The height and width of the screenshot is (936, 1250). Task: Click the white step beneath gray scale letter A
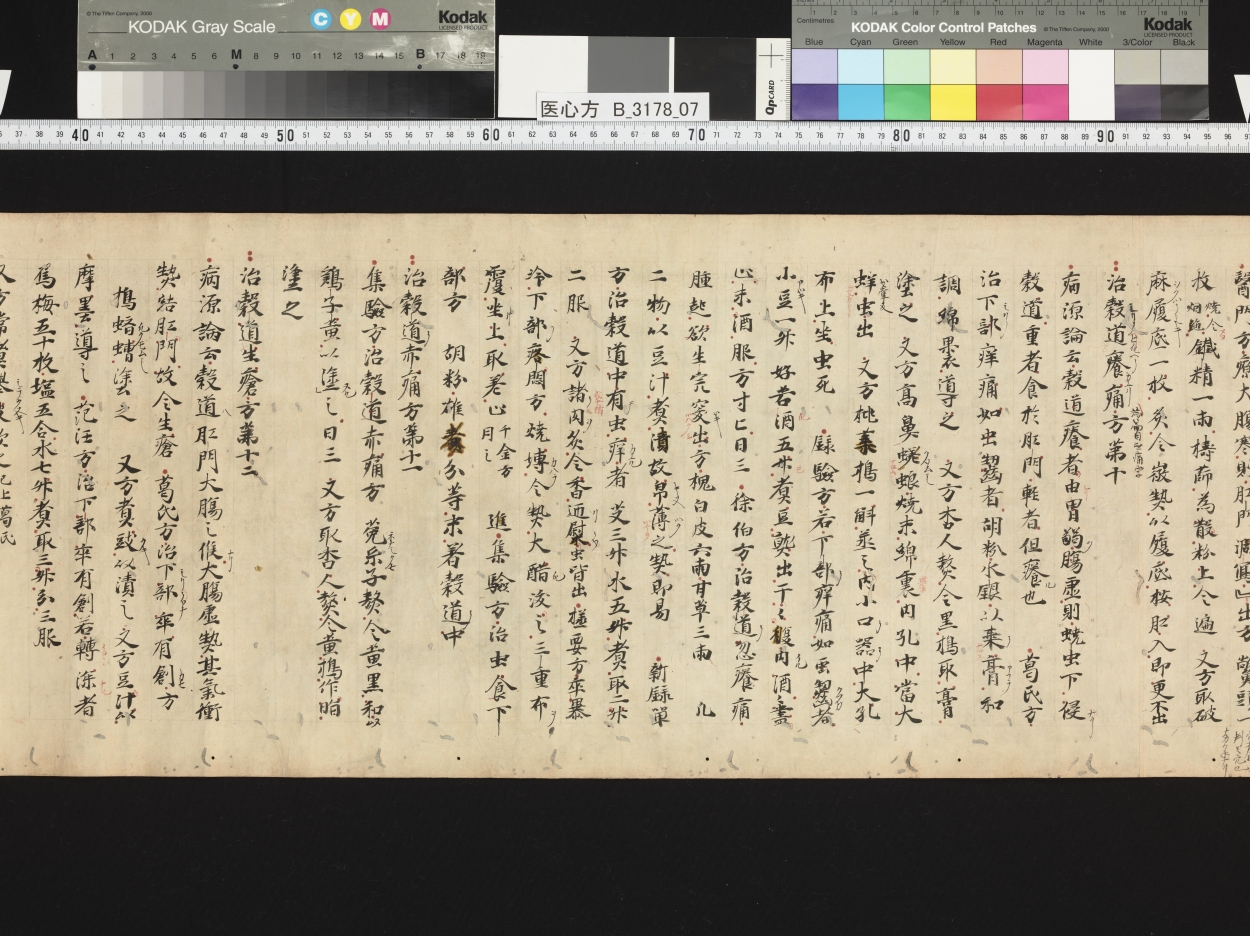[90, 94]
